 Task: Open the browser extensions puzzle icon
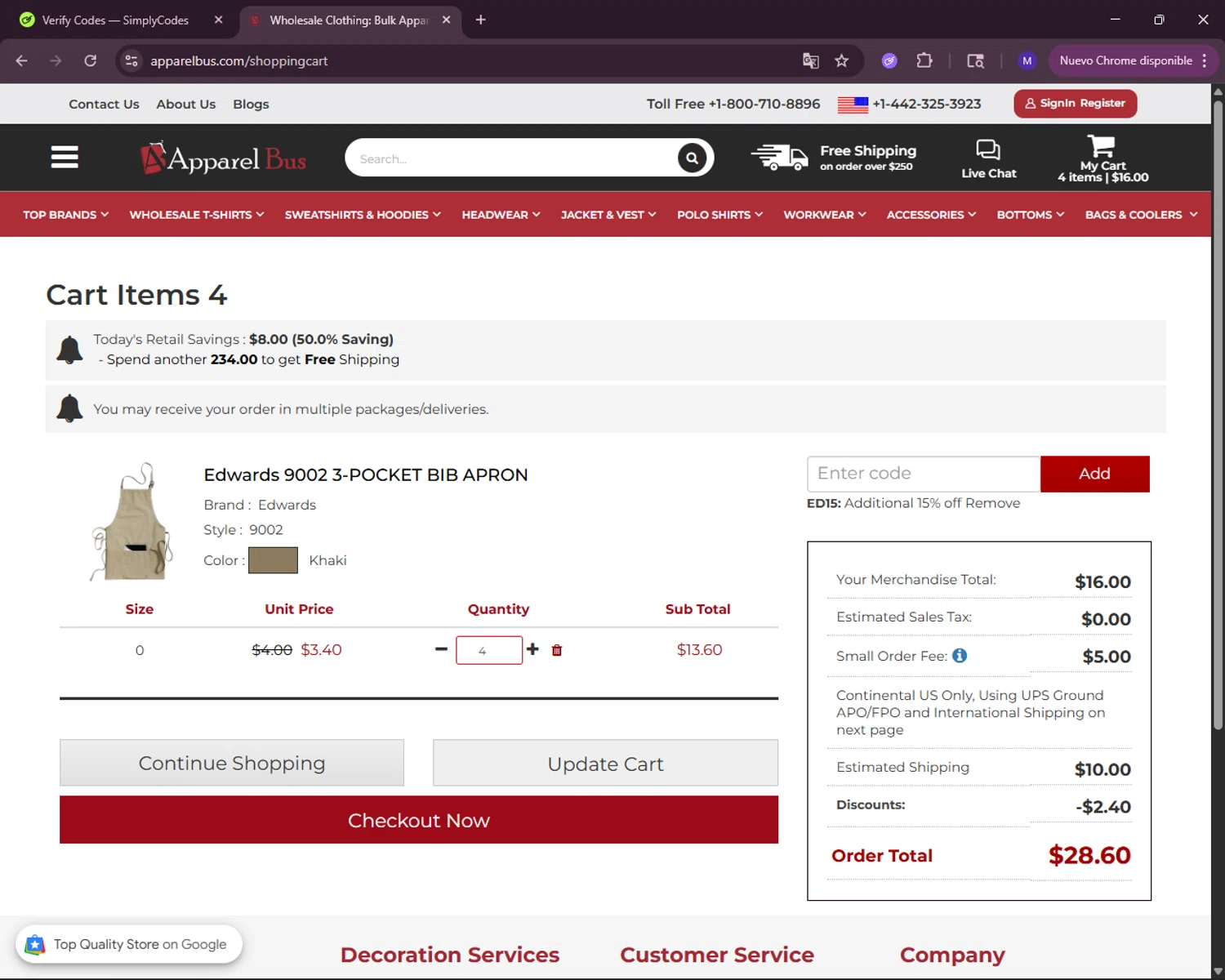coord(924,60)
